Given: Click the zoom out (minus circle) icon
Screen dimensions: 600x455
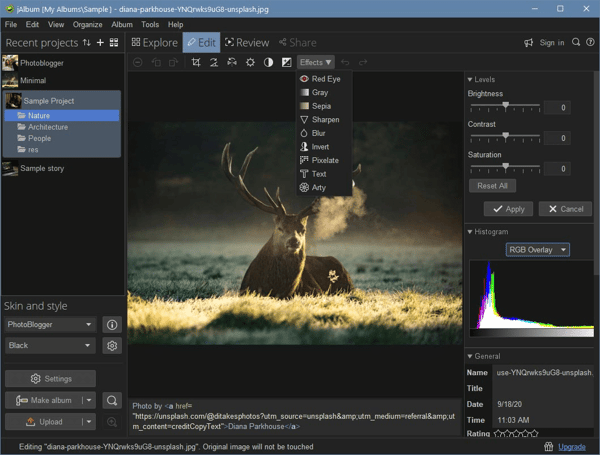Looking at the screenshot, I should click(138, 62).
